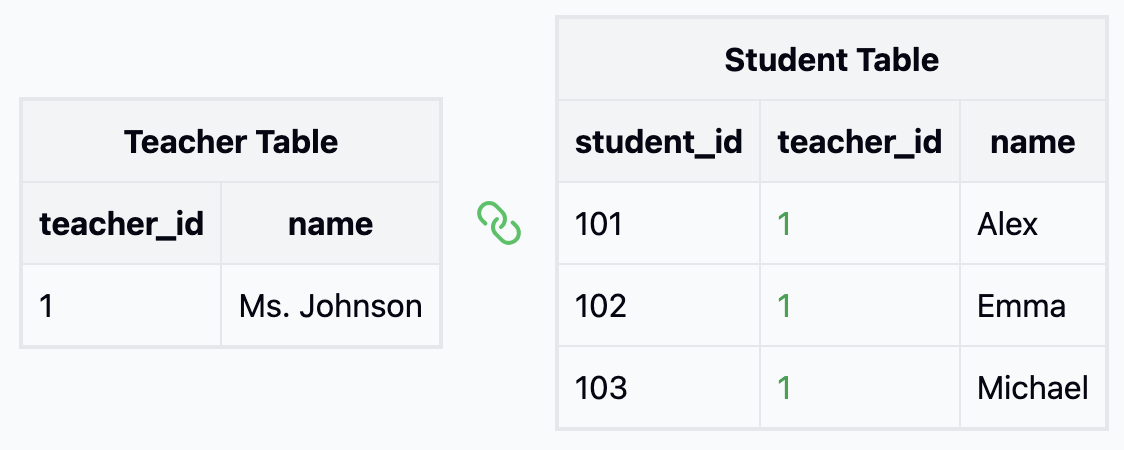Select the student id 101 cell

(x=659, y=224)
